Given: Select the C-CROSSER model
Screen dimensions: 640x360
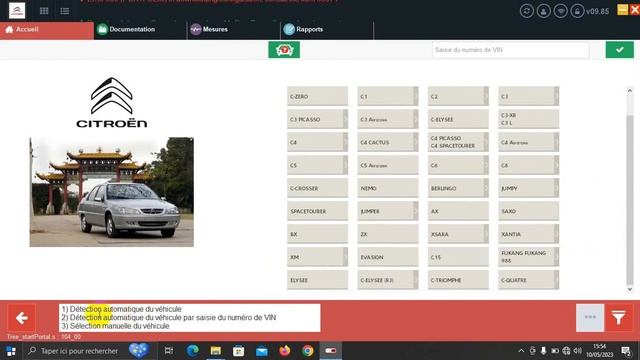Looking at the screenshot, I should (x=318, y=188).
